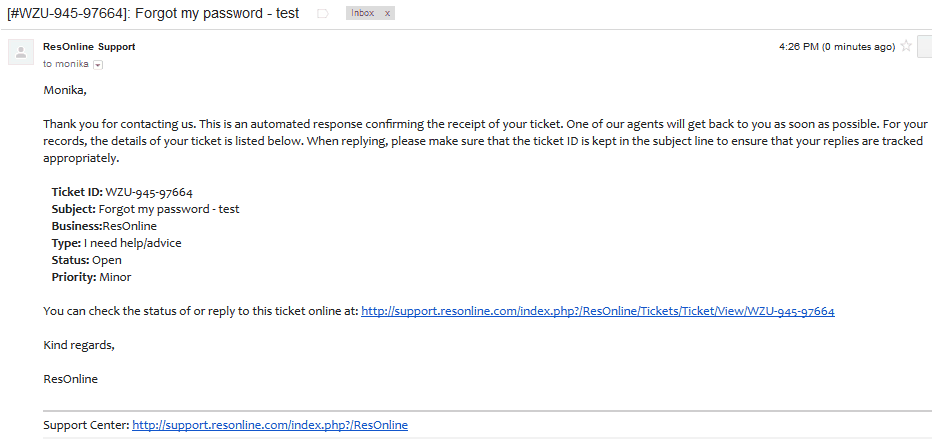Open the ticket view link for WZU-945-97664

598,311
